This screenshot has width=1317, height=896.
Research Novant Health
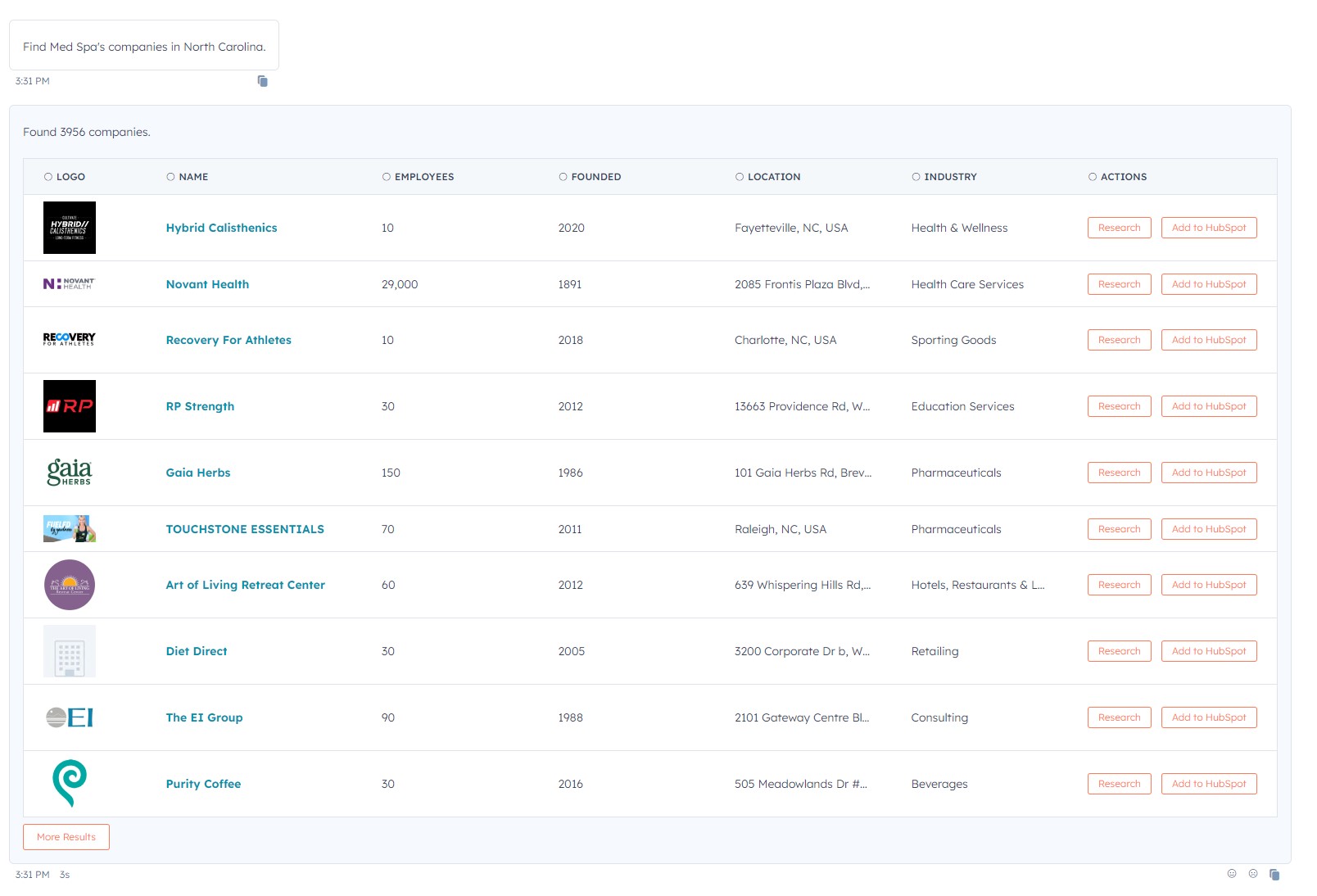click(x=1120, y=284)
